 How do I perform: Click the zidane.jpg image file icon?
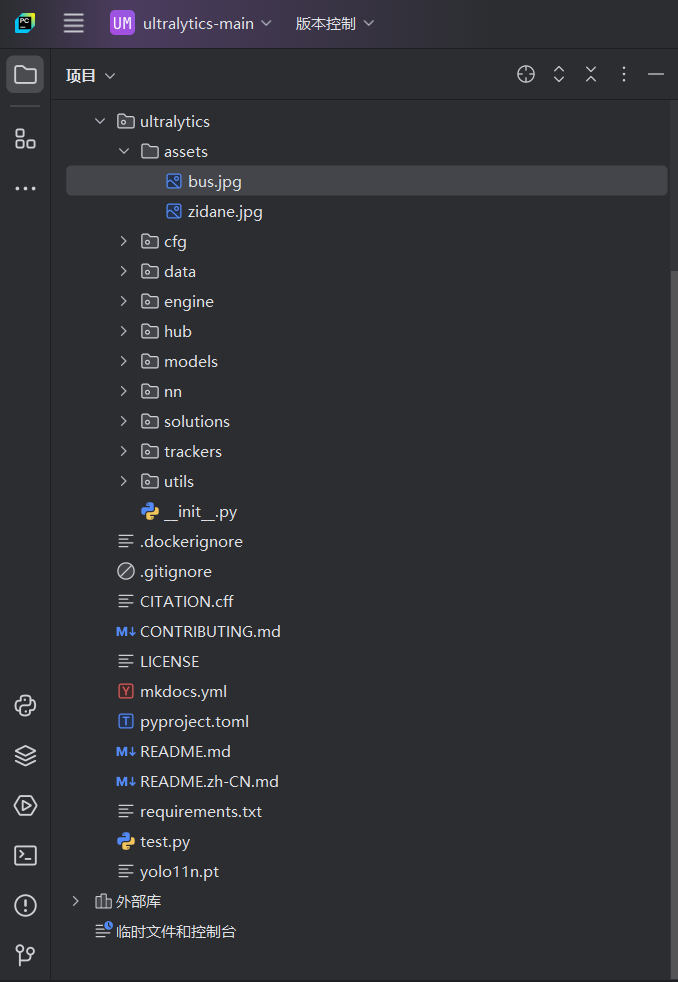point(173,211)
